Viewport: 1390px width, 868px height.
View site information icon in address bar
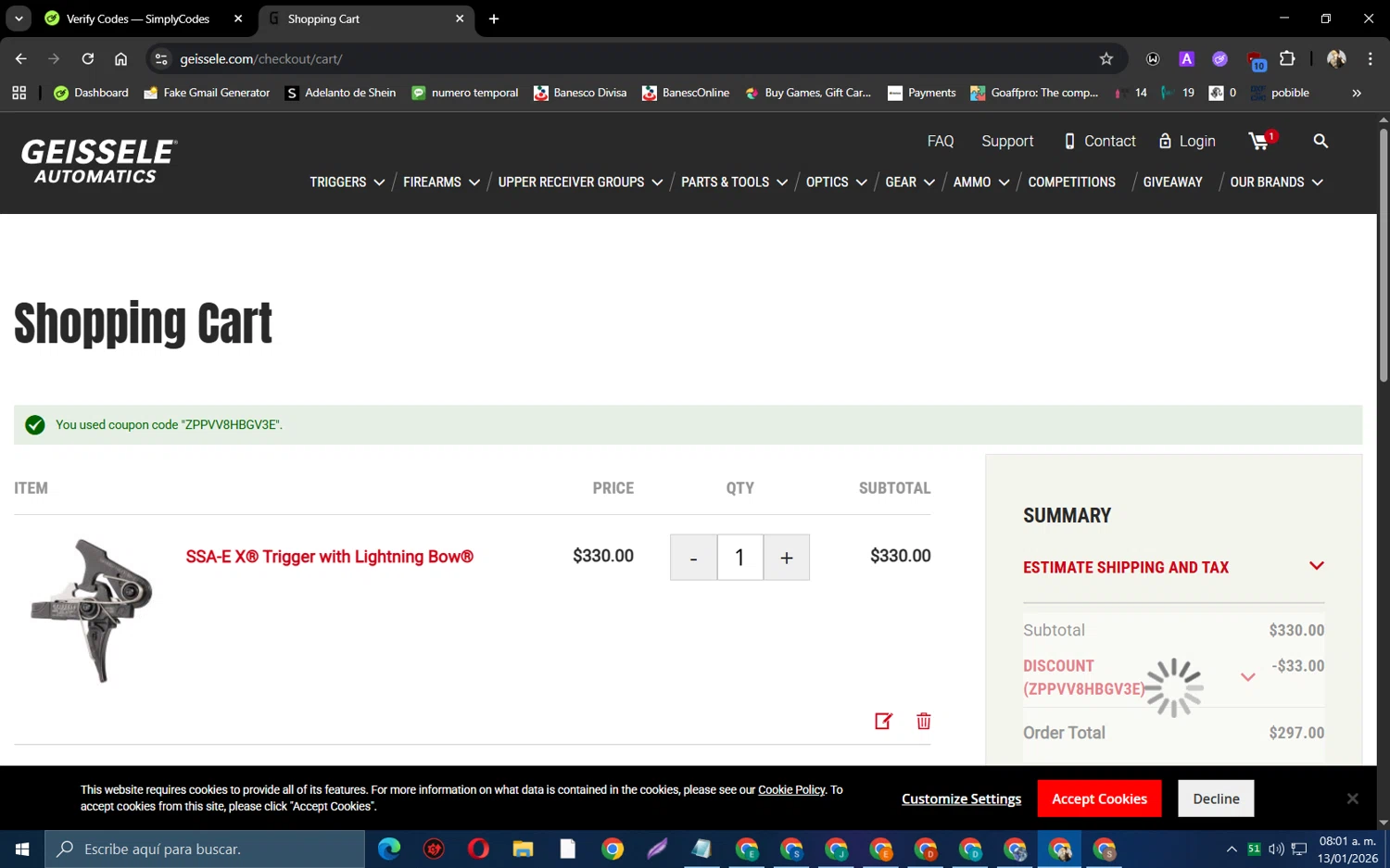coord(161,58)
